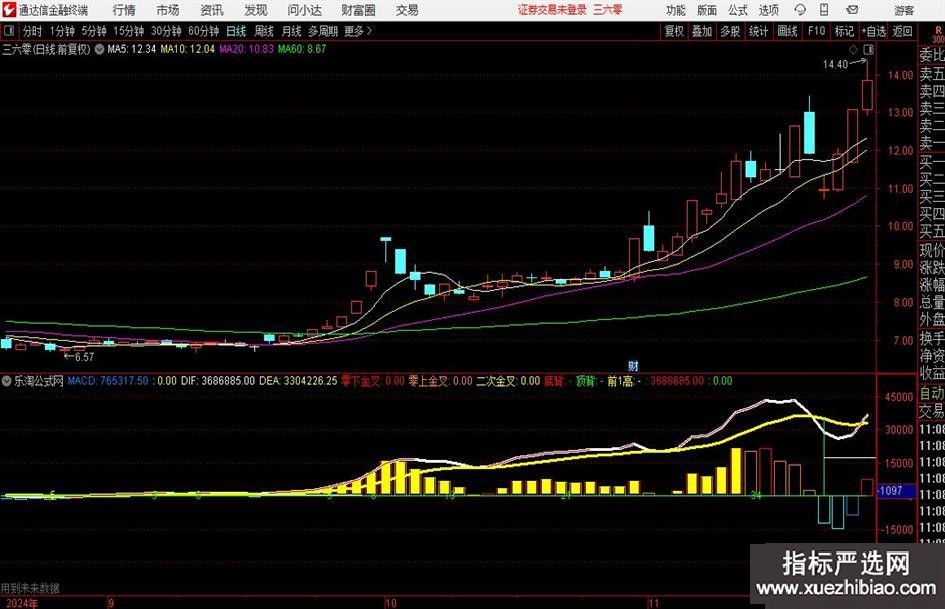Click the 证券交易未登录 login link
The image size is (945, 609).
(x=552, y=10)
